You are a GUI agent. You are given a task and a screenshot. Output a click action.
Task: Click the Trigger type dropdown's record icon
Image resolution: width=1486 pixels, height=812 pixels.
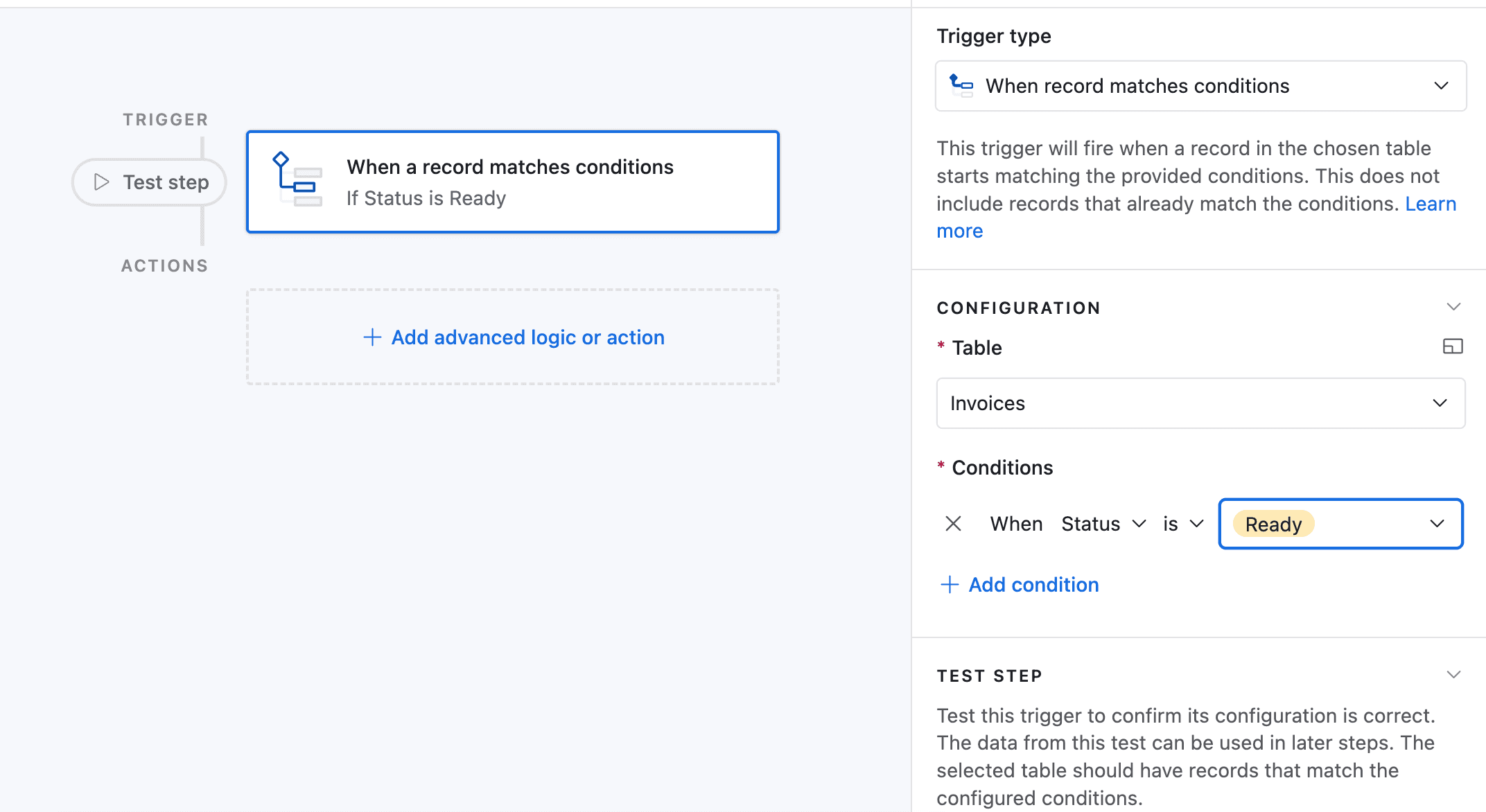pos(961,86)
